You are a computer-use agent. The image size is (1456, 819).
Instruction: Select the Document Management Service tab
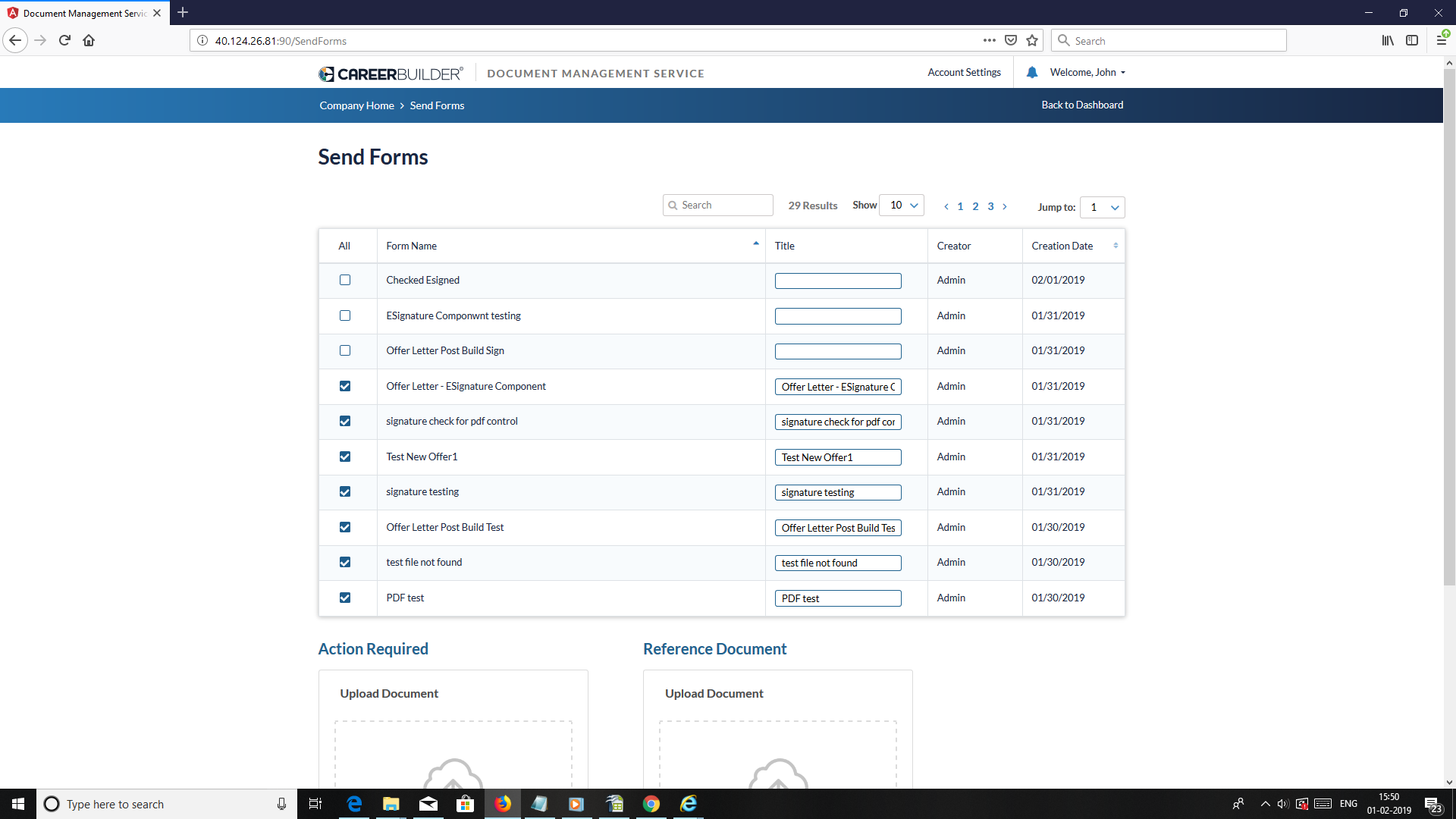(x=83, y=13)
